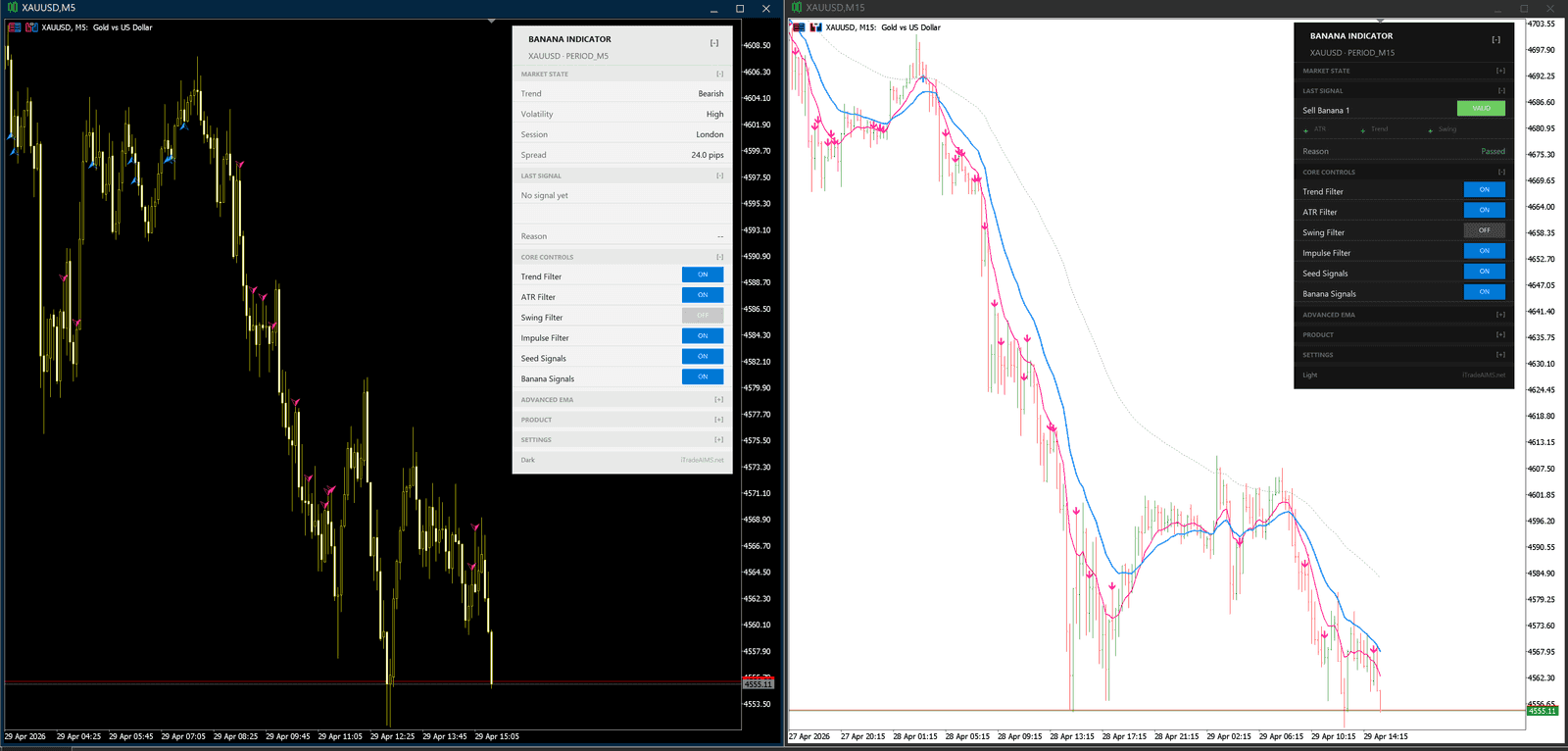Click the Bearish trend value in M5 panel
The image size is (1568, 751).
click(710, 94)
